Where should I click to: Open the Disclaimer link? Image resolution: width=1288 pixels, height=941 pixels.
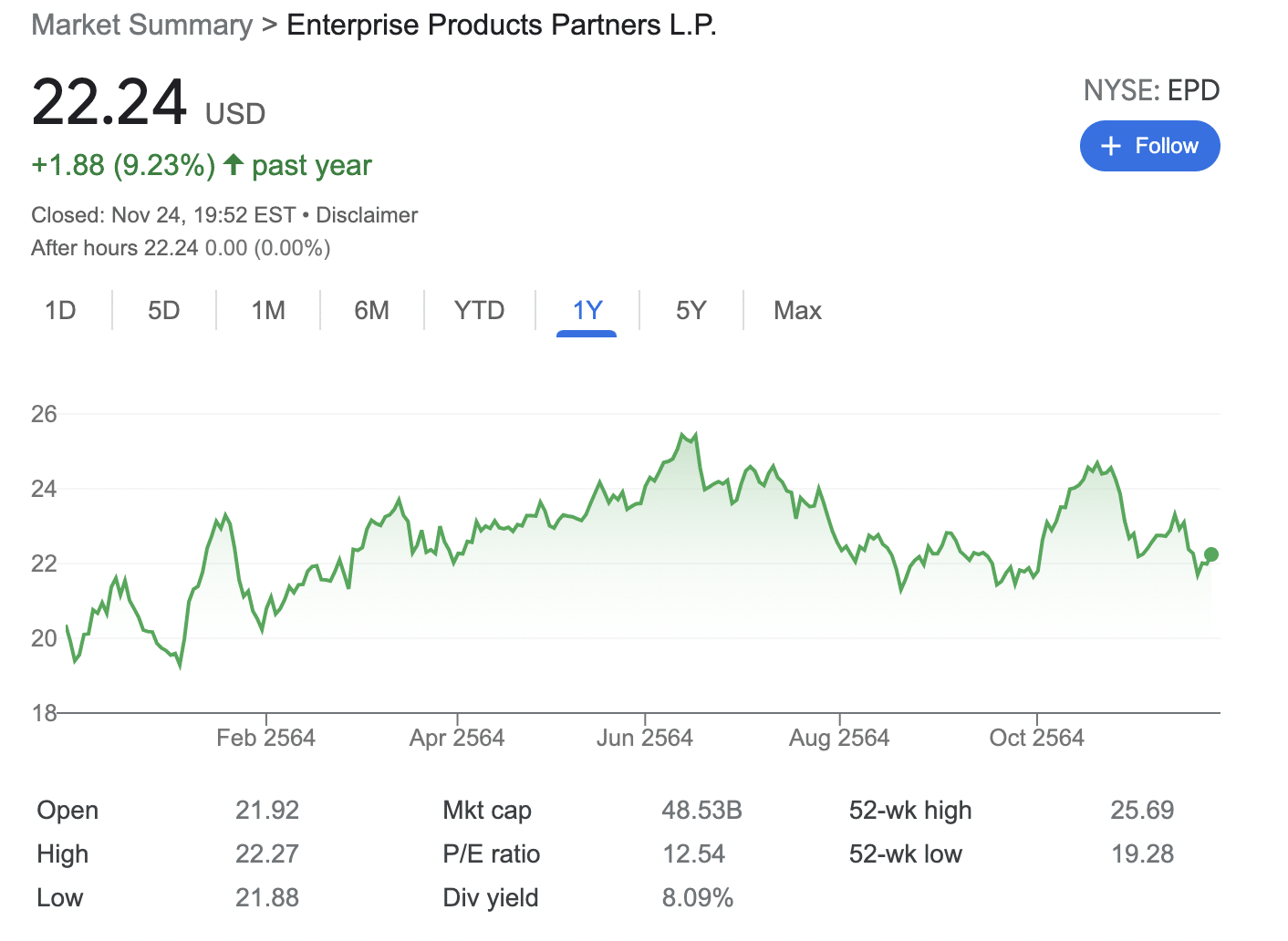pyautogui.click(x=367, y=215)
